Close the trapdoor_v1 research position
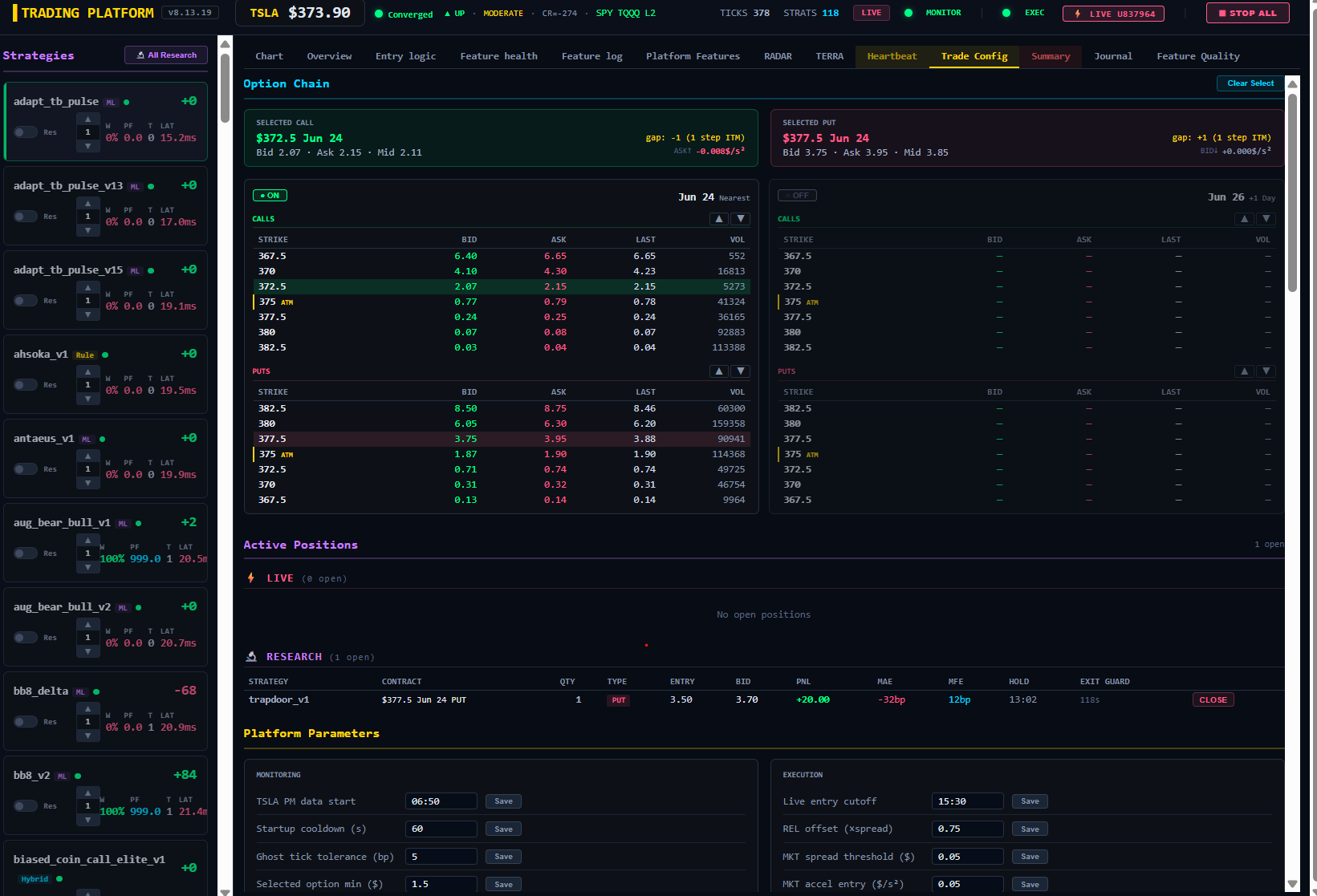This screenshot has width=1317, height=896. pos(1213,700)
